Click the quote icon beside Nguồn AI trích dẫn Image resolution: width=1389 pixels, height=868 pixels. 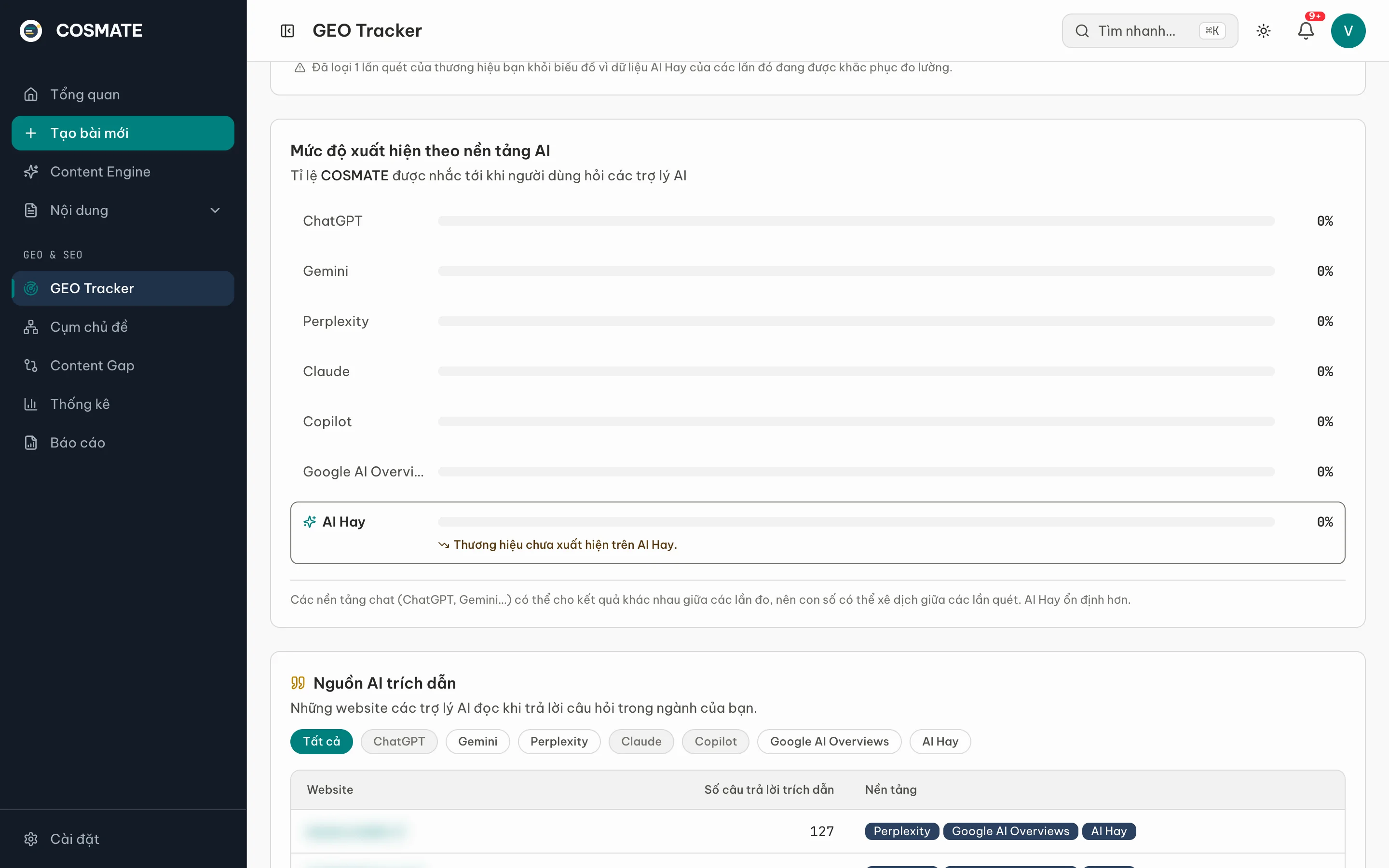point(298,682)
